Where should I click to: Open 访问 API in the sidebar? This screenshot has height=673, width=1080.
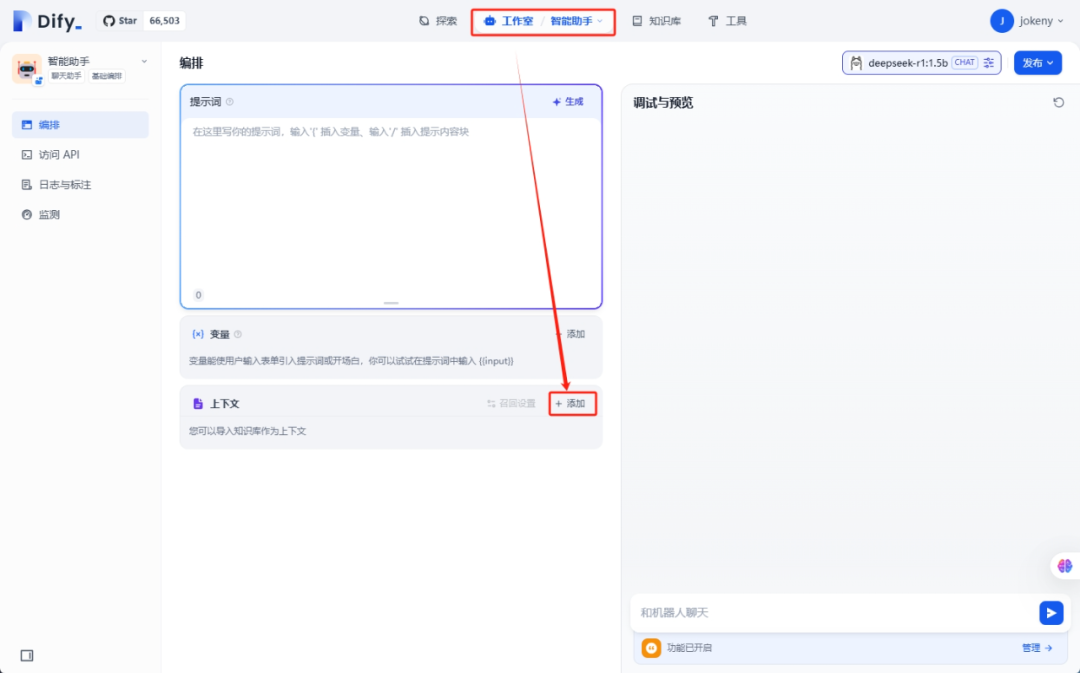click(80, 155)
